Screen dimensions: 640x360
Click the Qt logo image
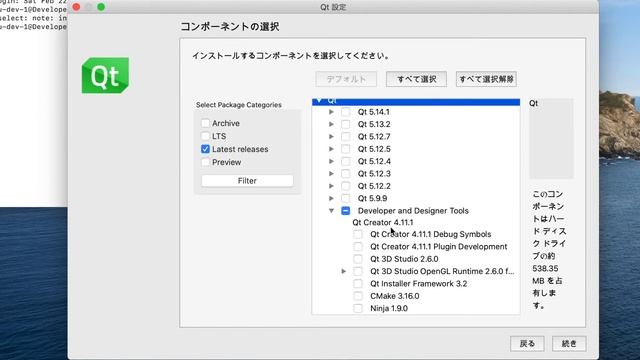point(105,76)
